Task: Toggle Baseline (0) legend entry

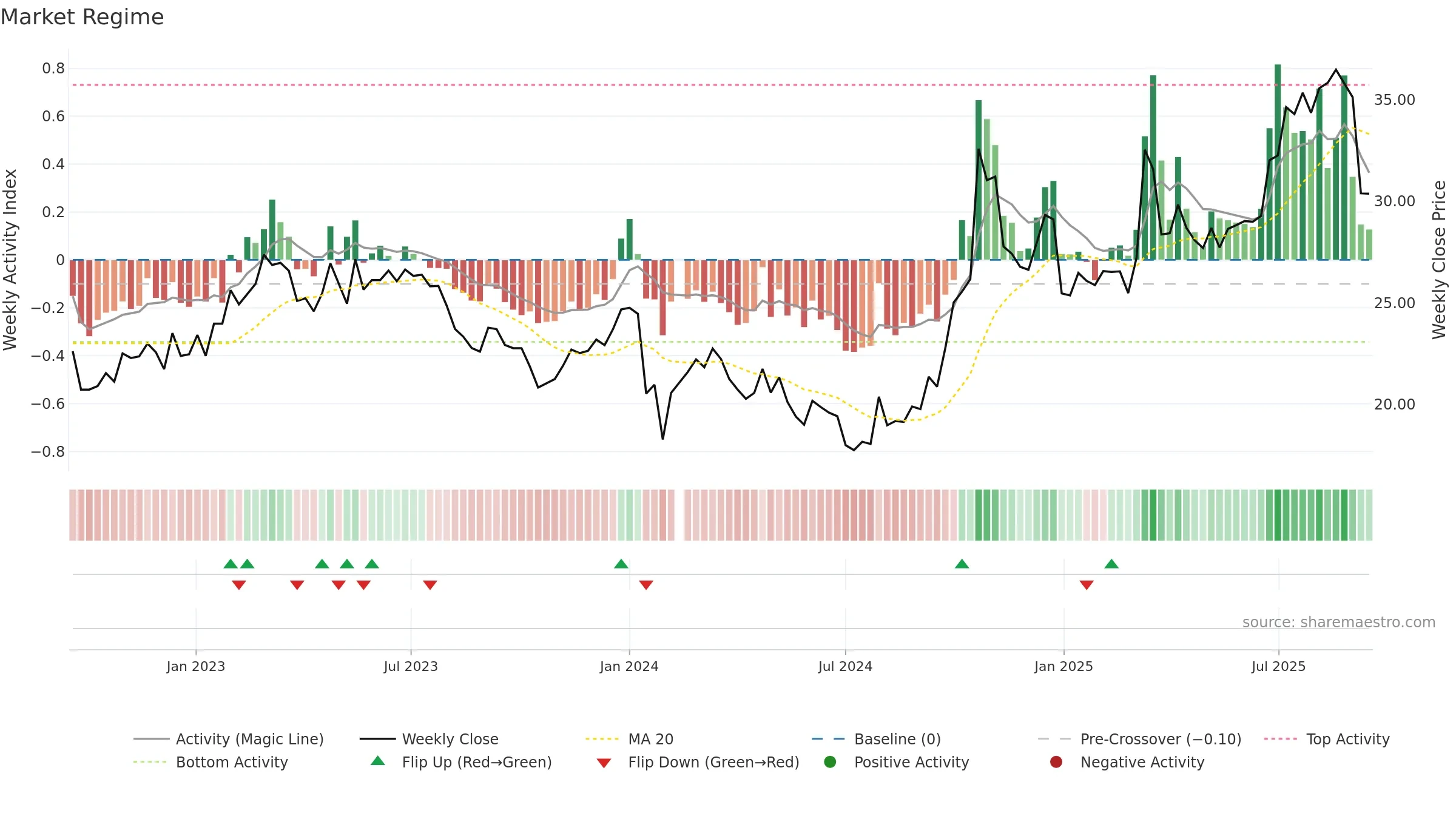Action: click(x=876, y=739)
